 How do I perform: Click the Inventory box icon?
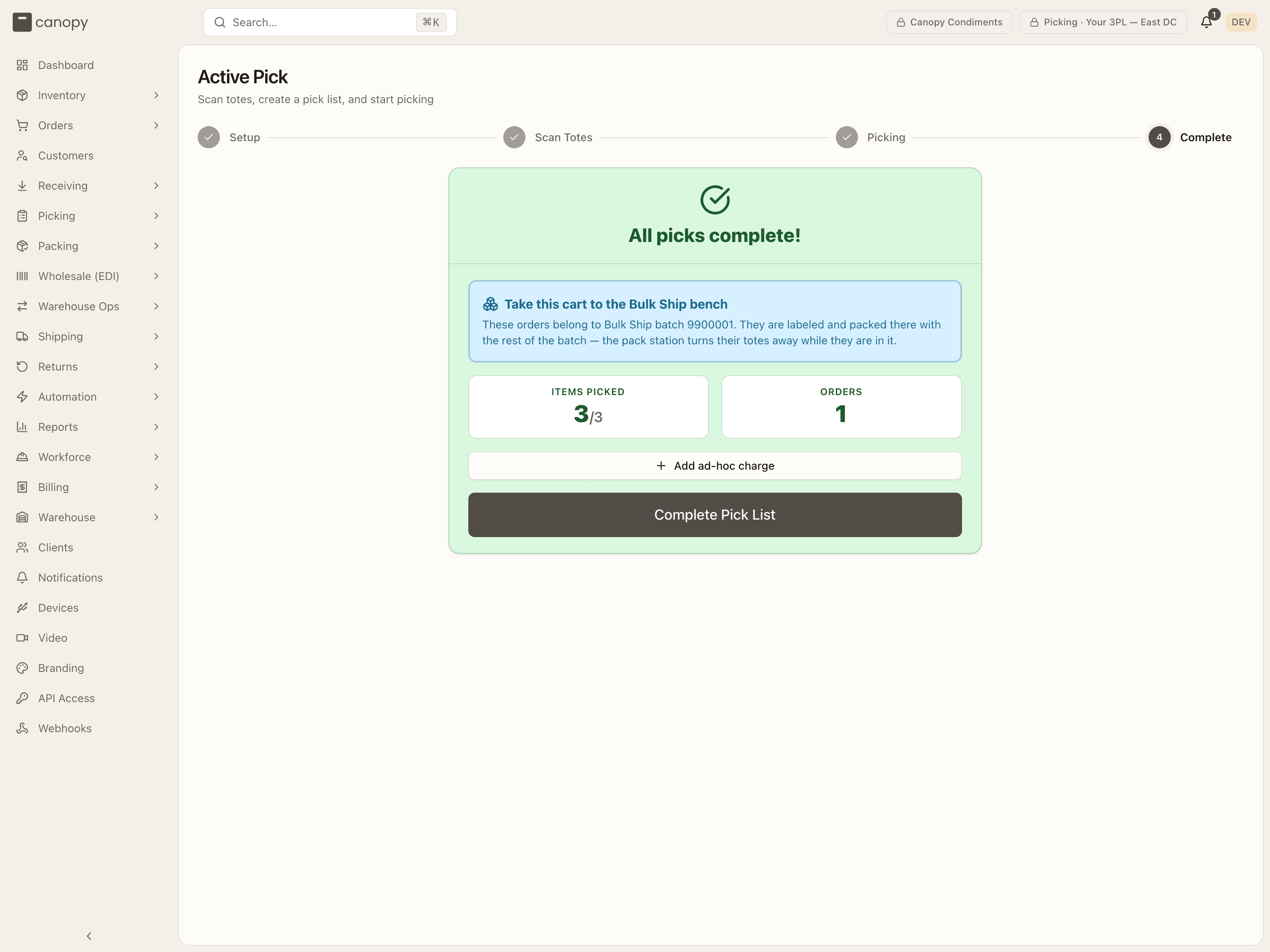pos(22,95)
